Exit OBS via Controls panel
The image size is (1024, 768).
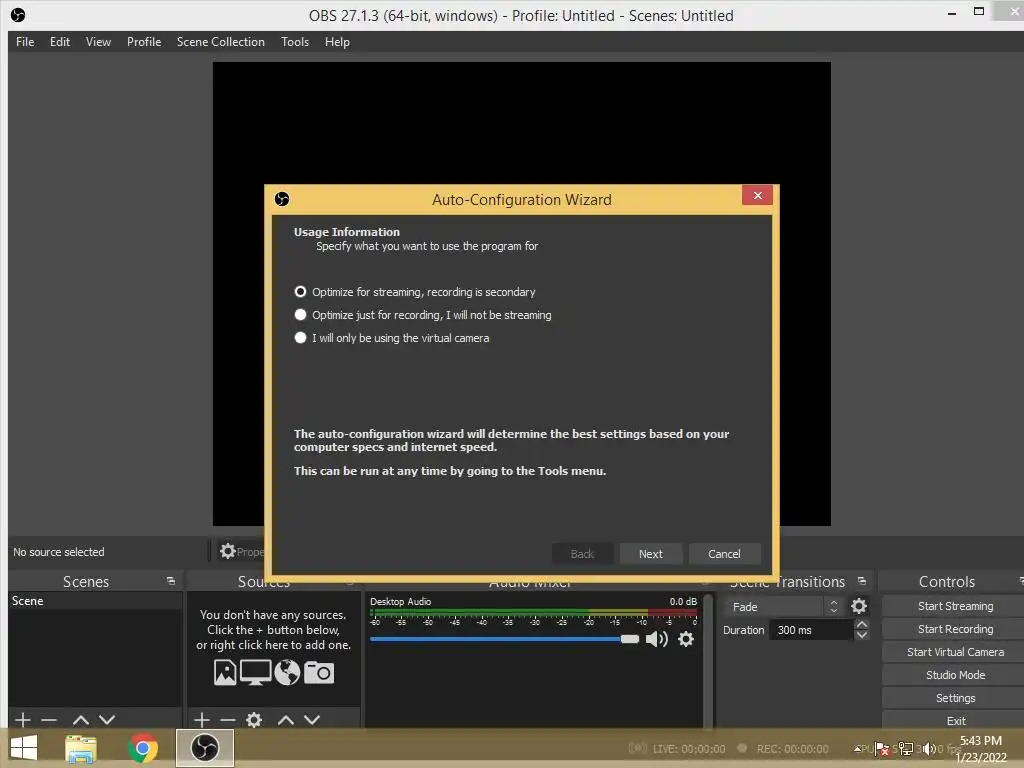[955, 720]
